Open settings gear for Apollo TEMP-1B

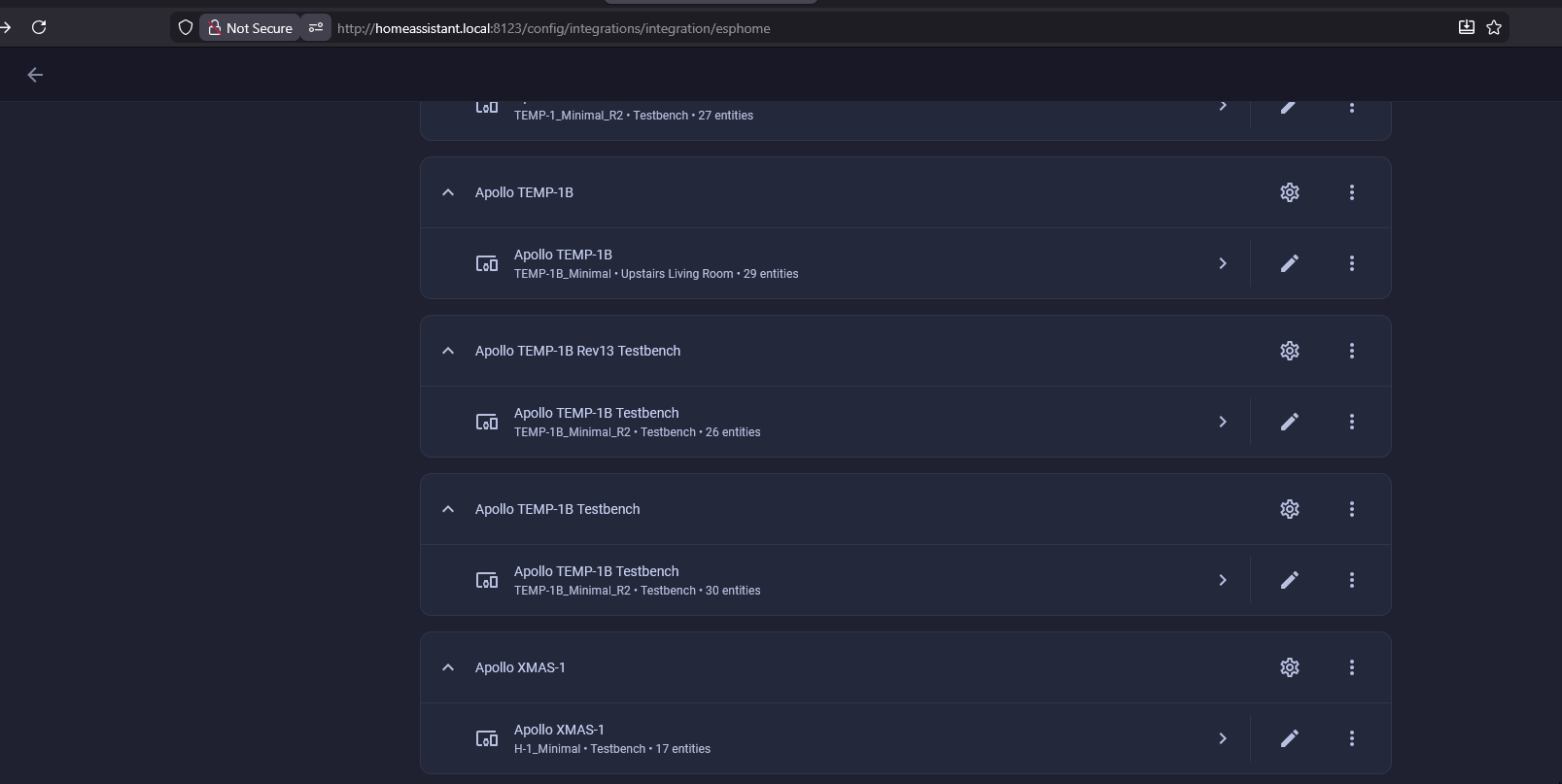coord(1289,192)
